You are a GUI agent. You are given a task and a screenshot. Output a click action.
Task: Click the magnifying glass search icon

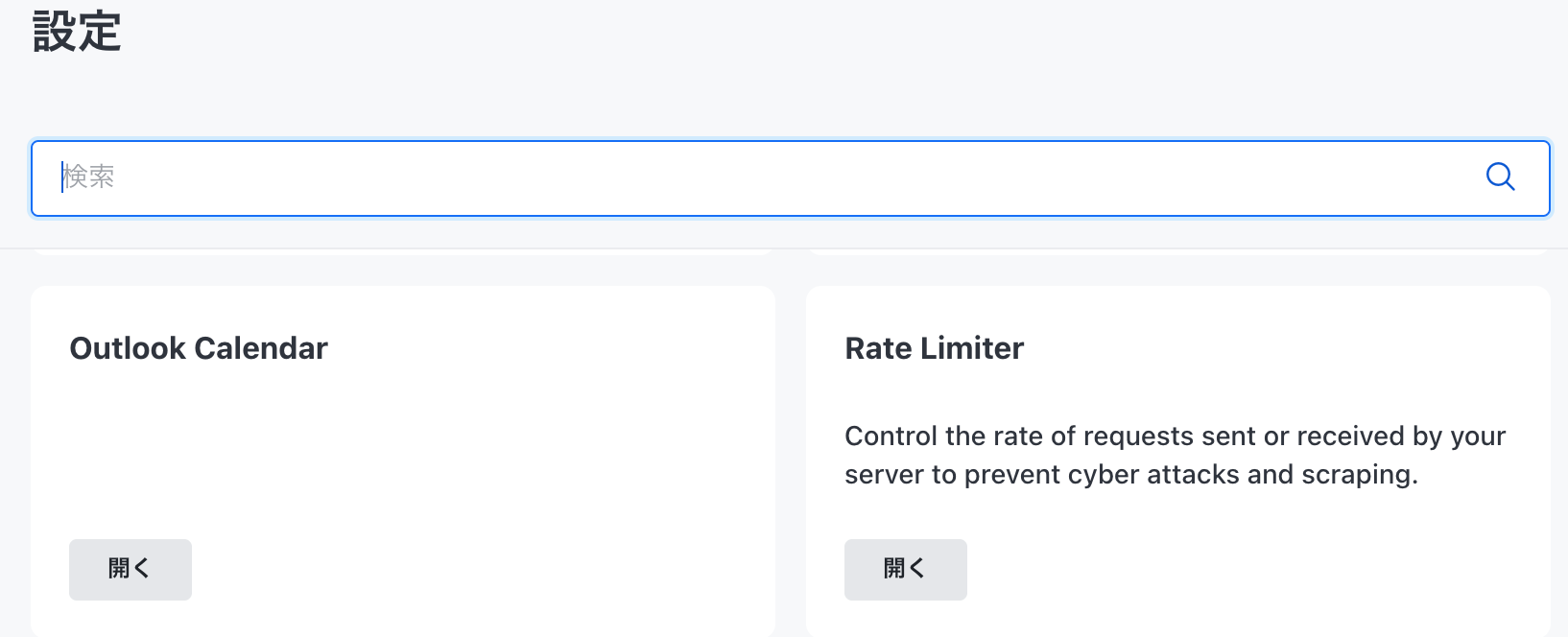(1500, 177)
